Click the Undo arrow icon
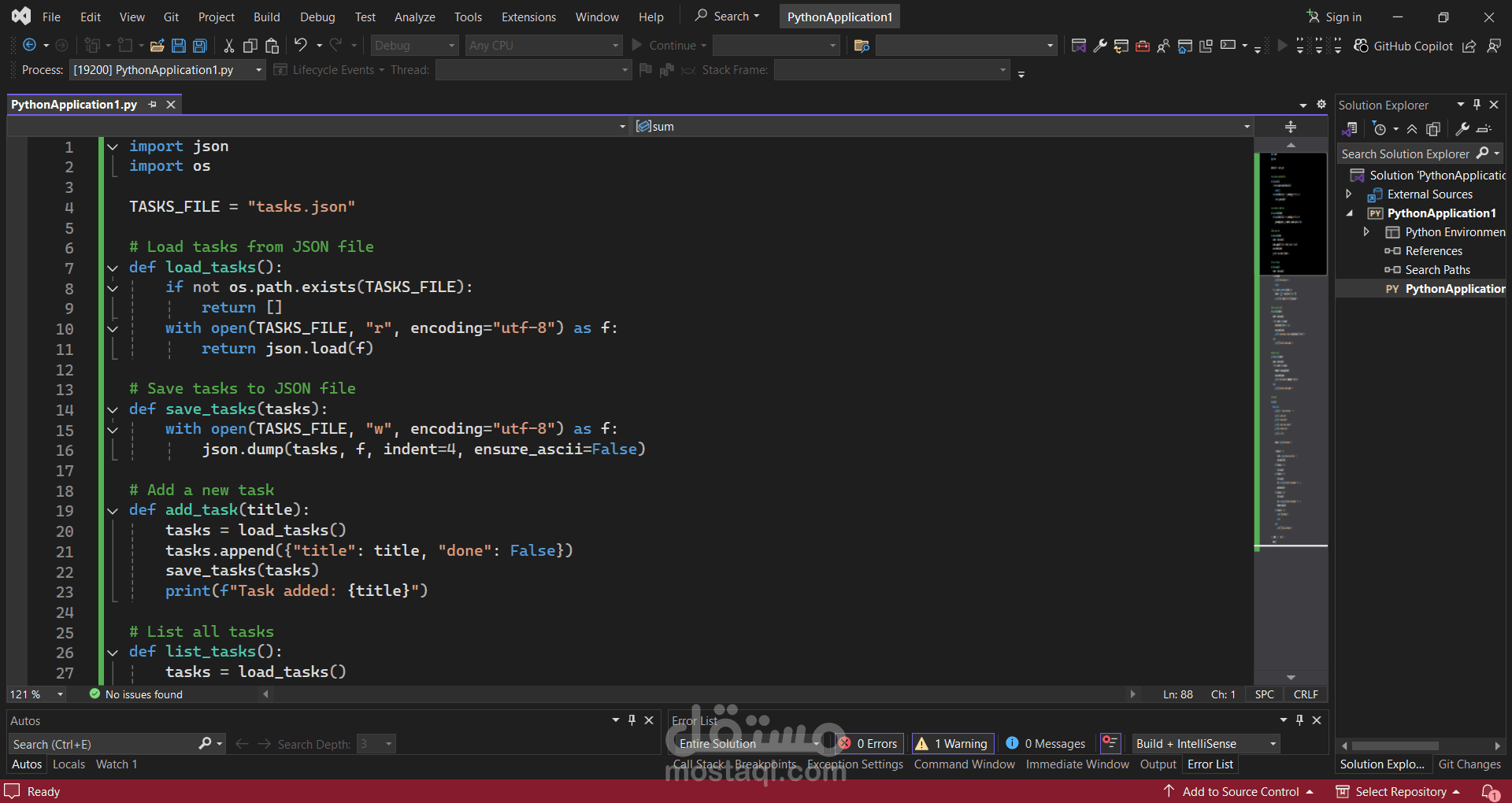Screen dimensions: 1512x803 pos(300,46)
